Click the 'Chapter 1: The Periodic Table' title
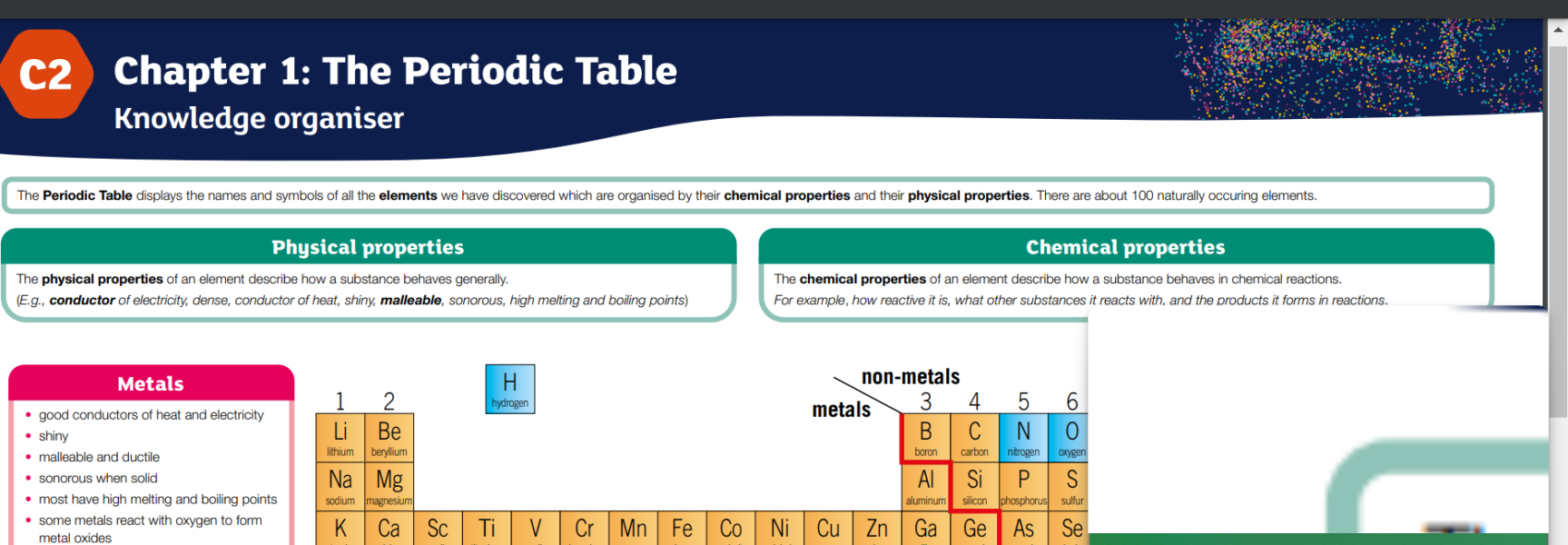 pyautogui.click(x=395, y=71)
